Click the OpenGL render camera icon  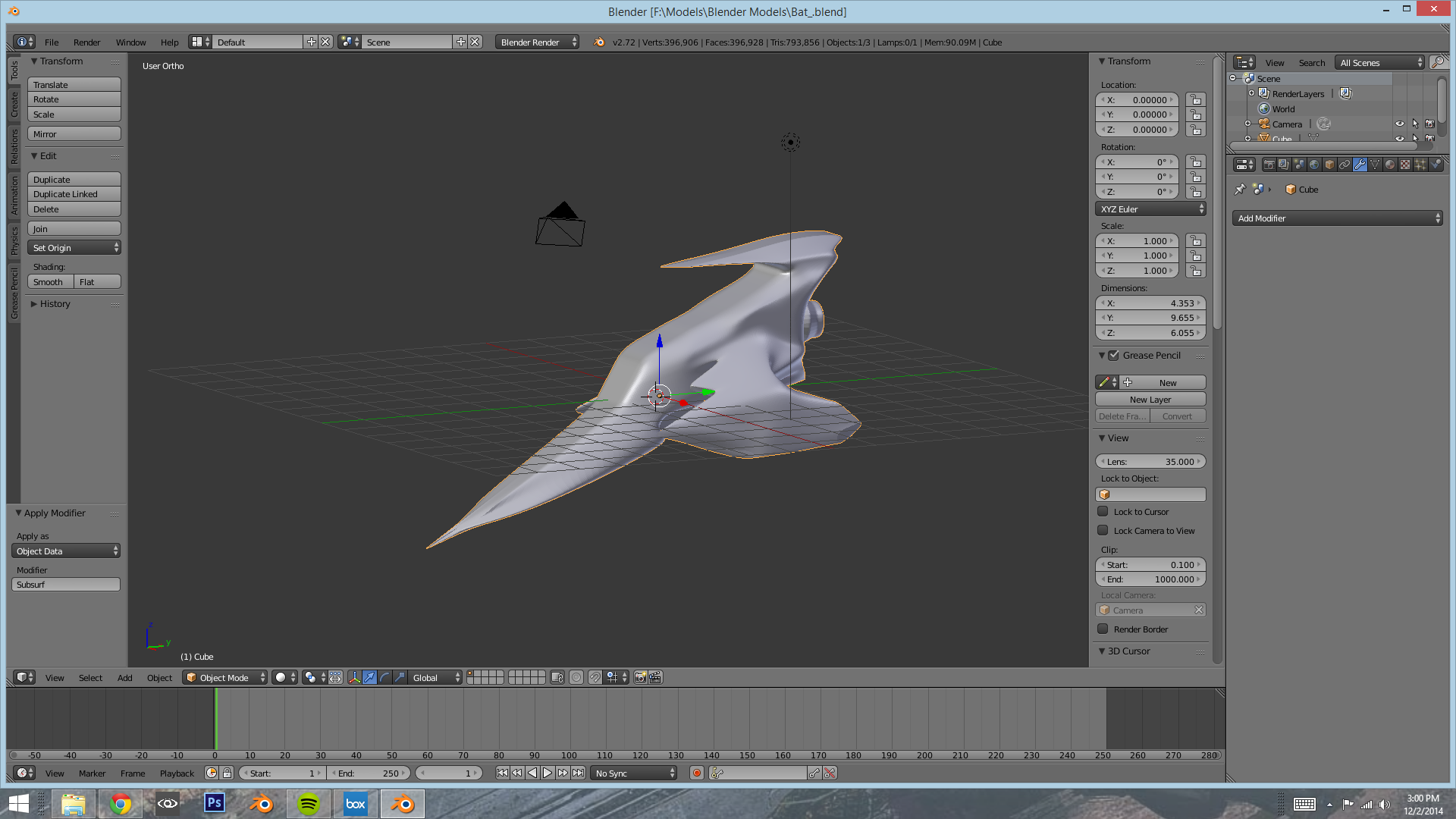coord(640,678)
